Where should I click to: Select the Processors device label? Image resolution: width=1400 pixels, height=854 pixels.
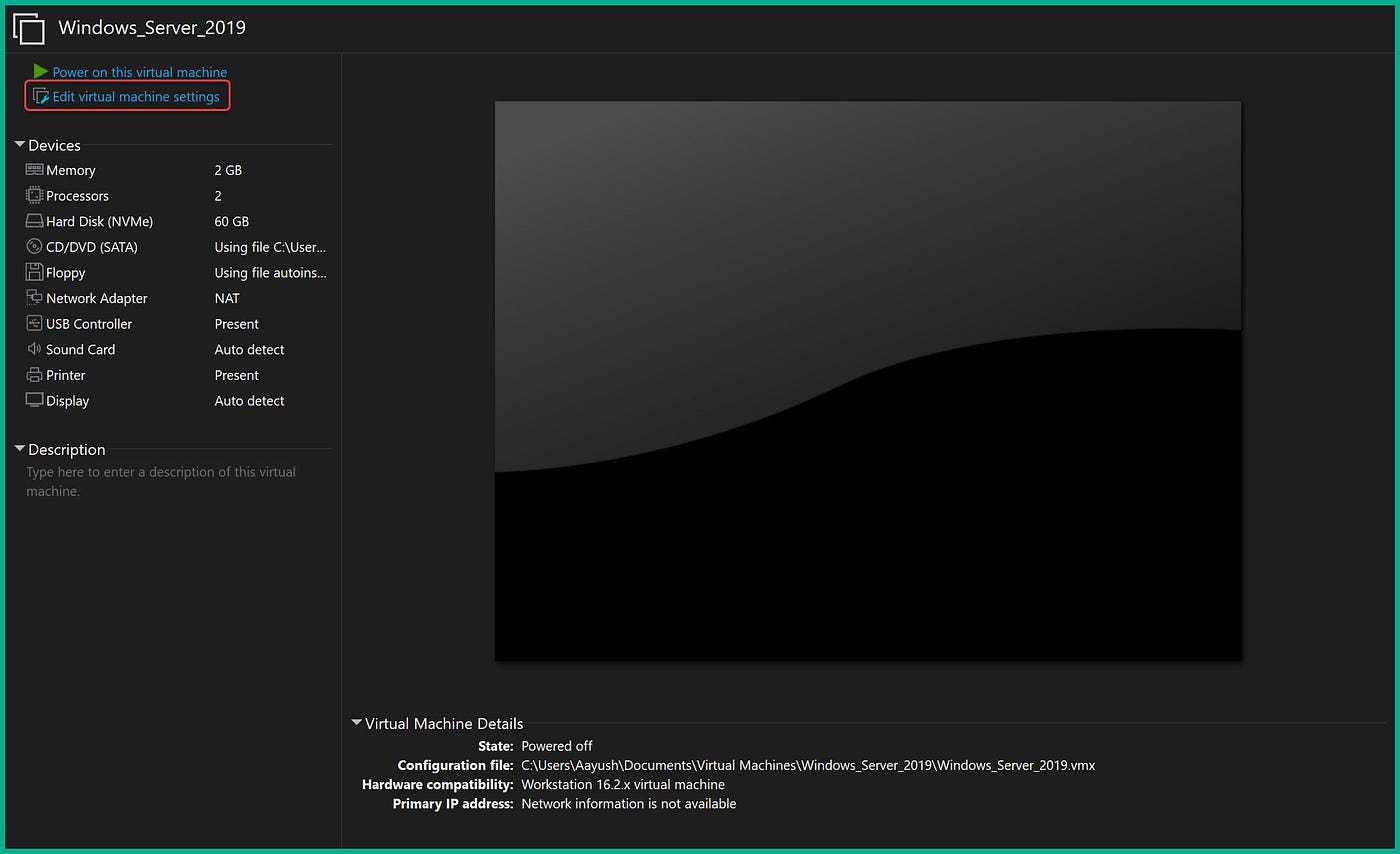pos(77,196)
